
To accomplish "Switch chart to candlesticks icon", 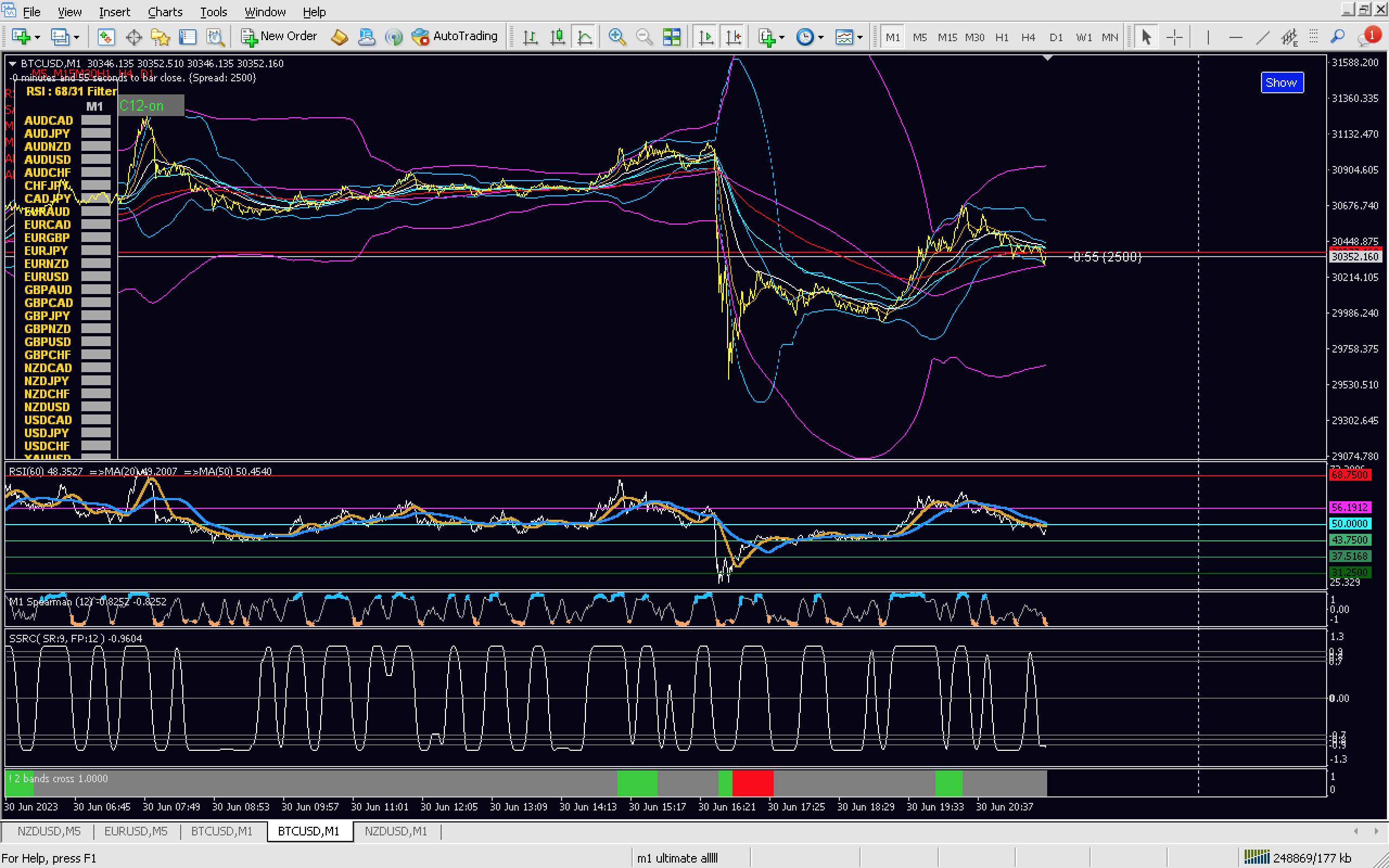I will [x=557, y=37].
